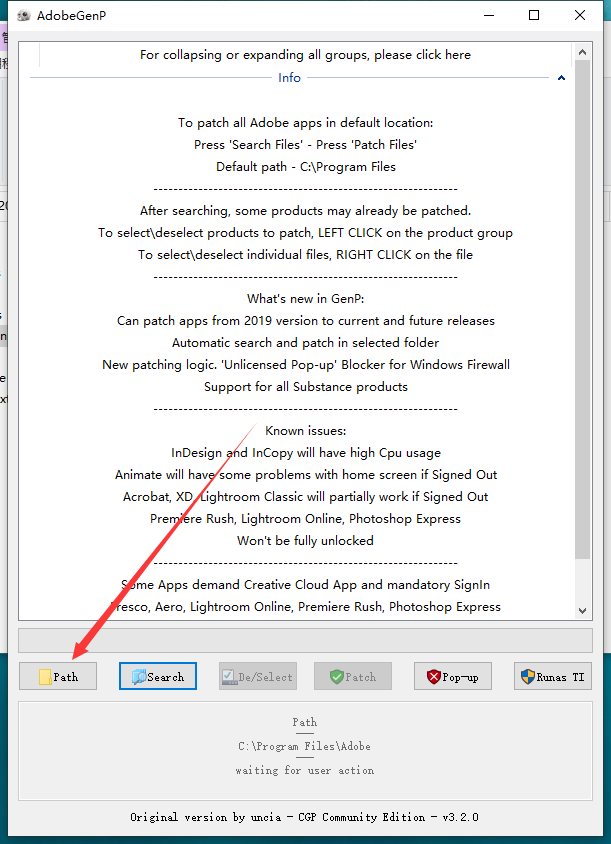Screen dimensions: 611x844
Task: Click the vertical scrollbar thumb
Action: pos(582,310)
